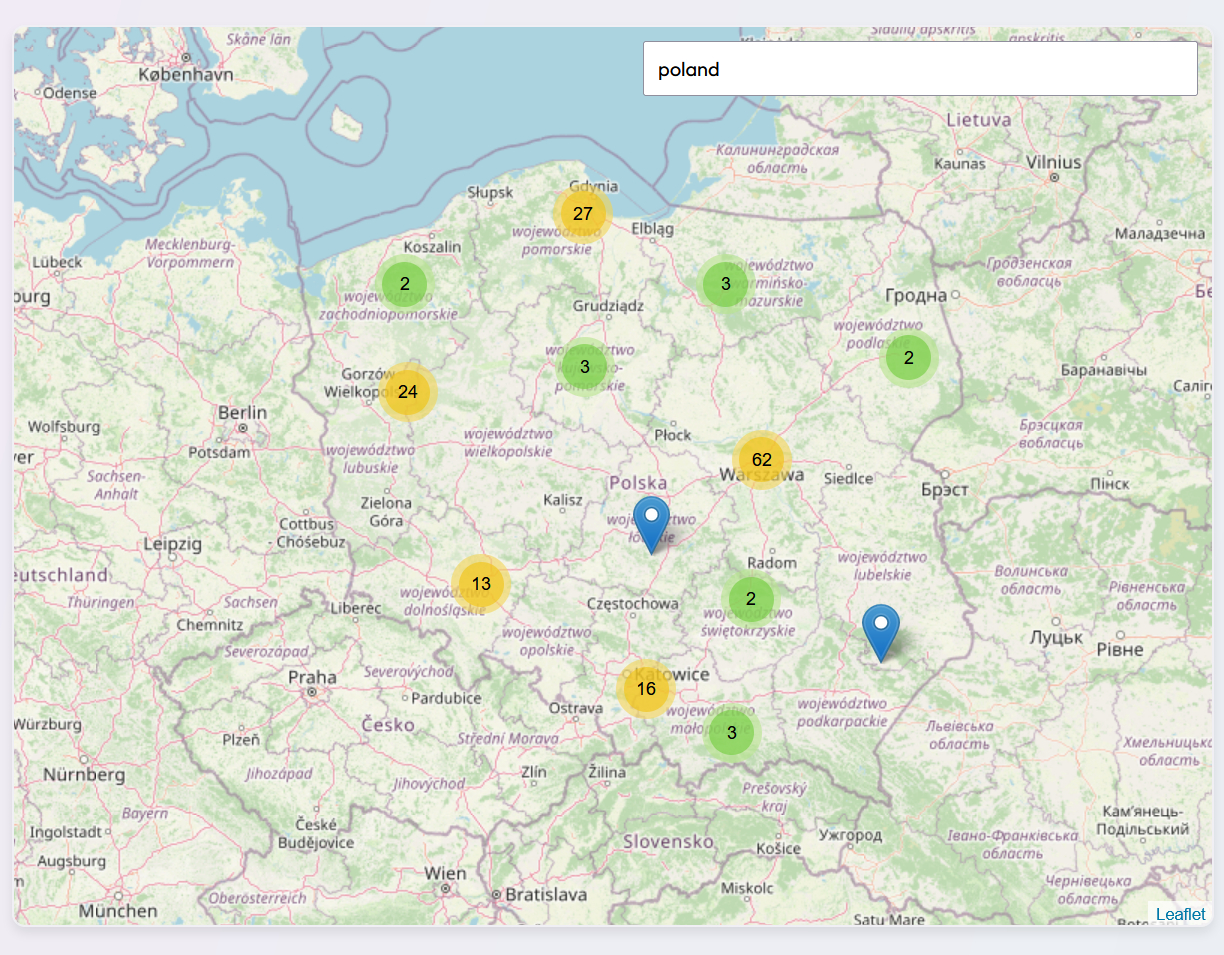Click the cluster marker showing 62 near Warszawa
The height and width of the screenshot is (955, 1224).
pyautogui.click(x=762, y=459)
